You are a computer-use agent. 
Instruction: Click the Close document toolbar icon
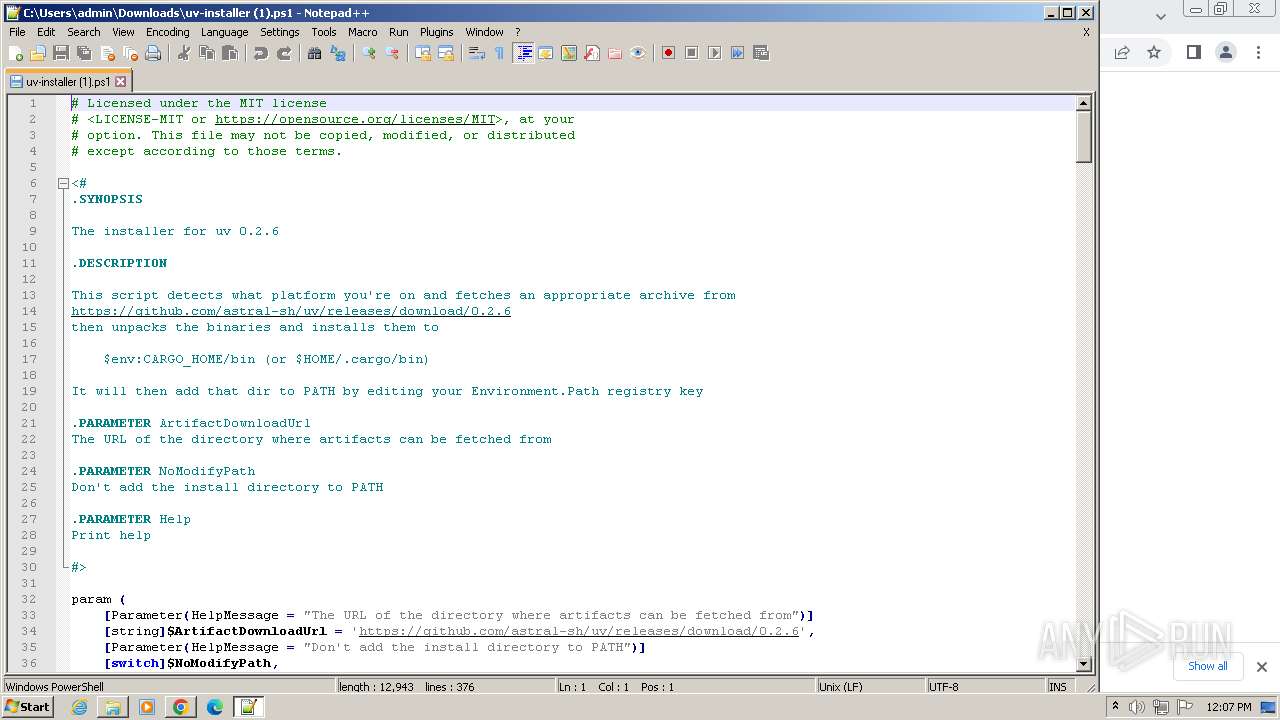[x=107, y=53]
